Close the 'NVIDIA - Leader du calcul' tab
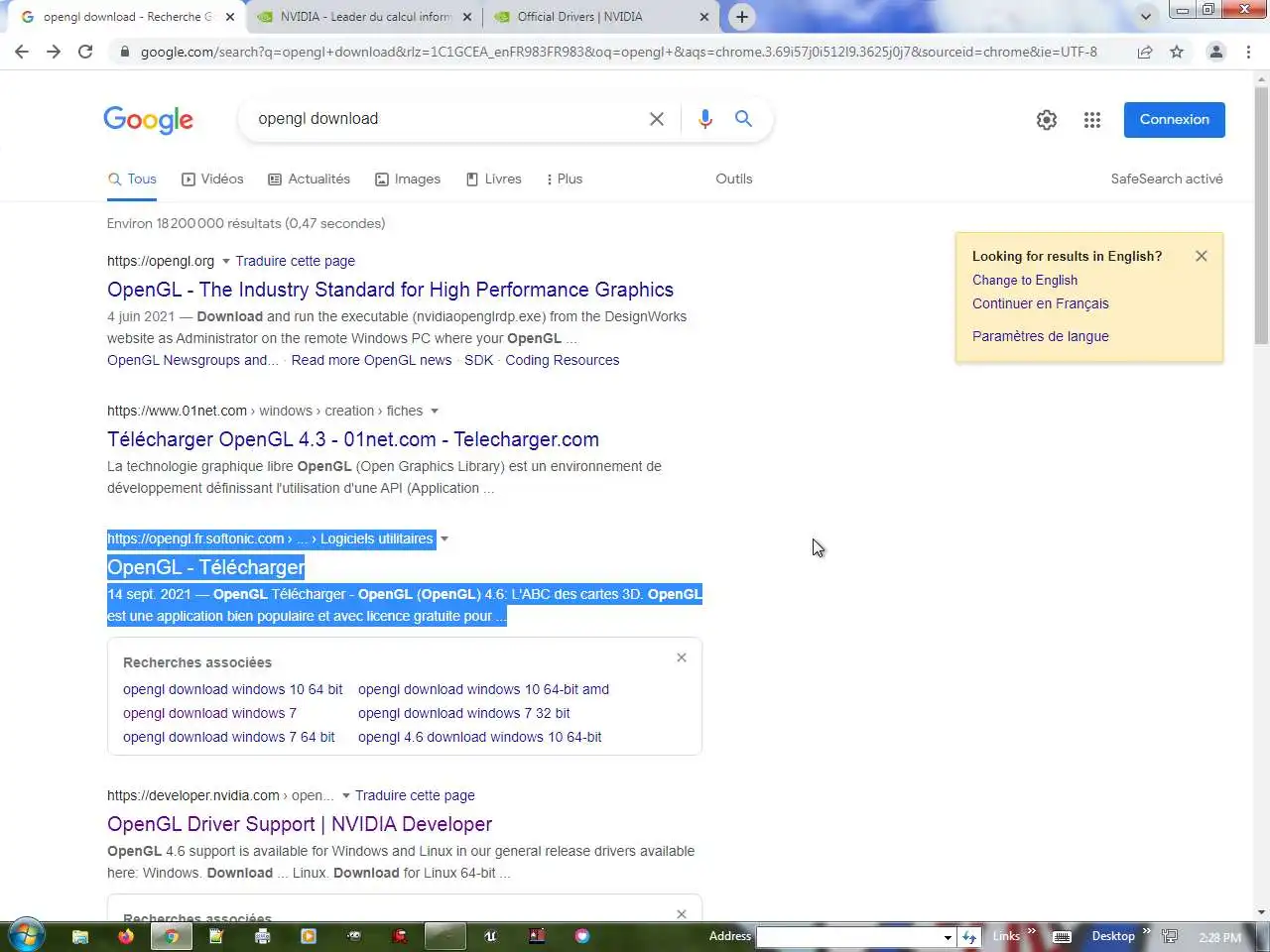 tap(467, 17)
